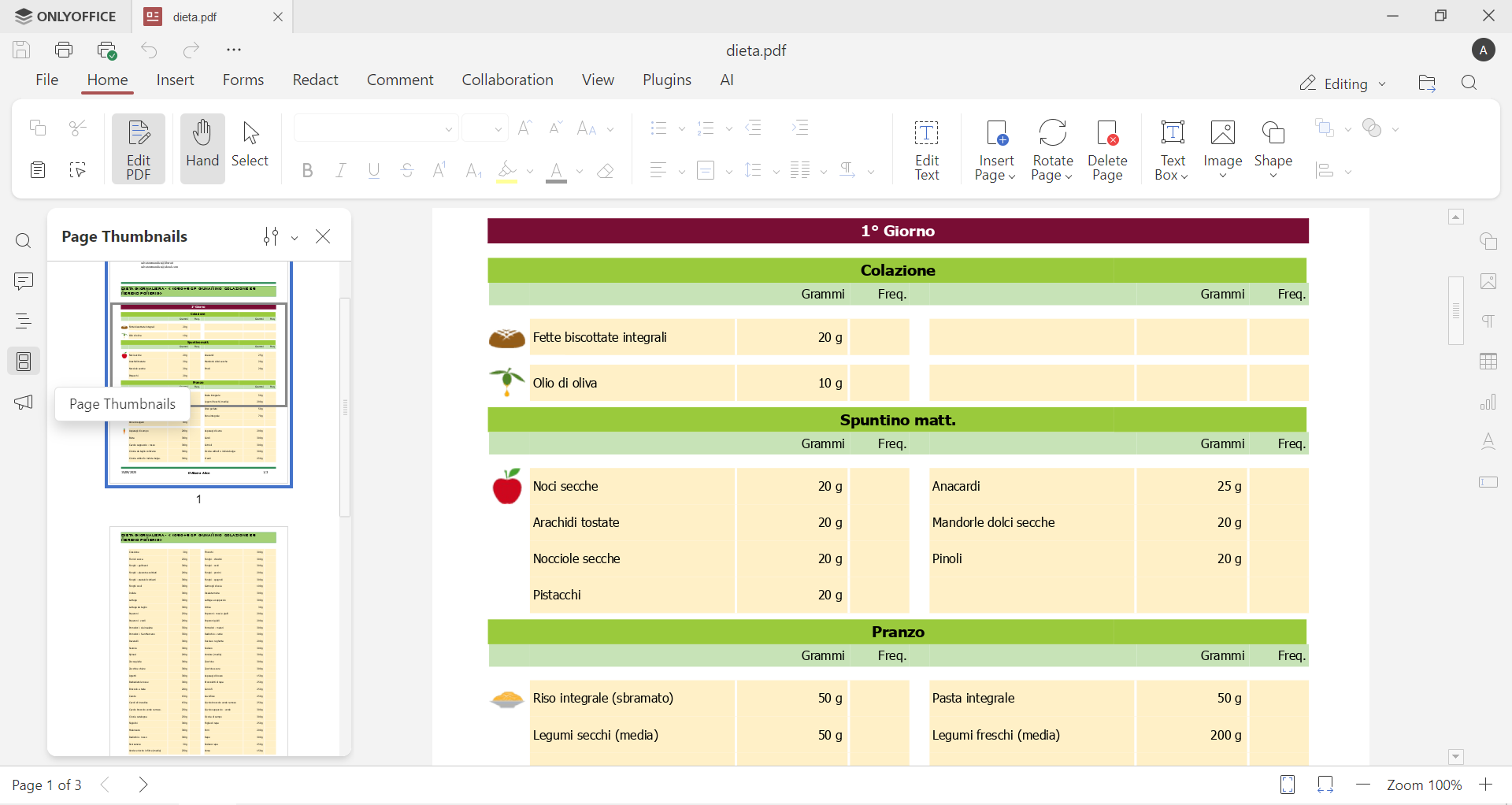Go to the next page arrow
Screen dimensions: 1512x805
click(144, 785)
